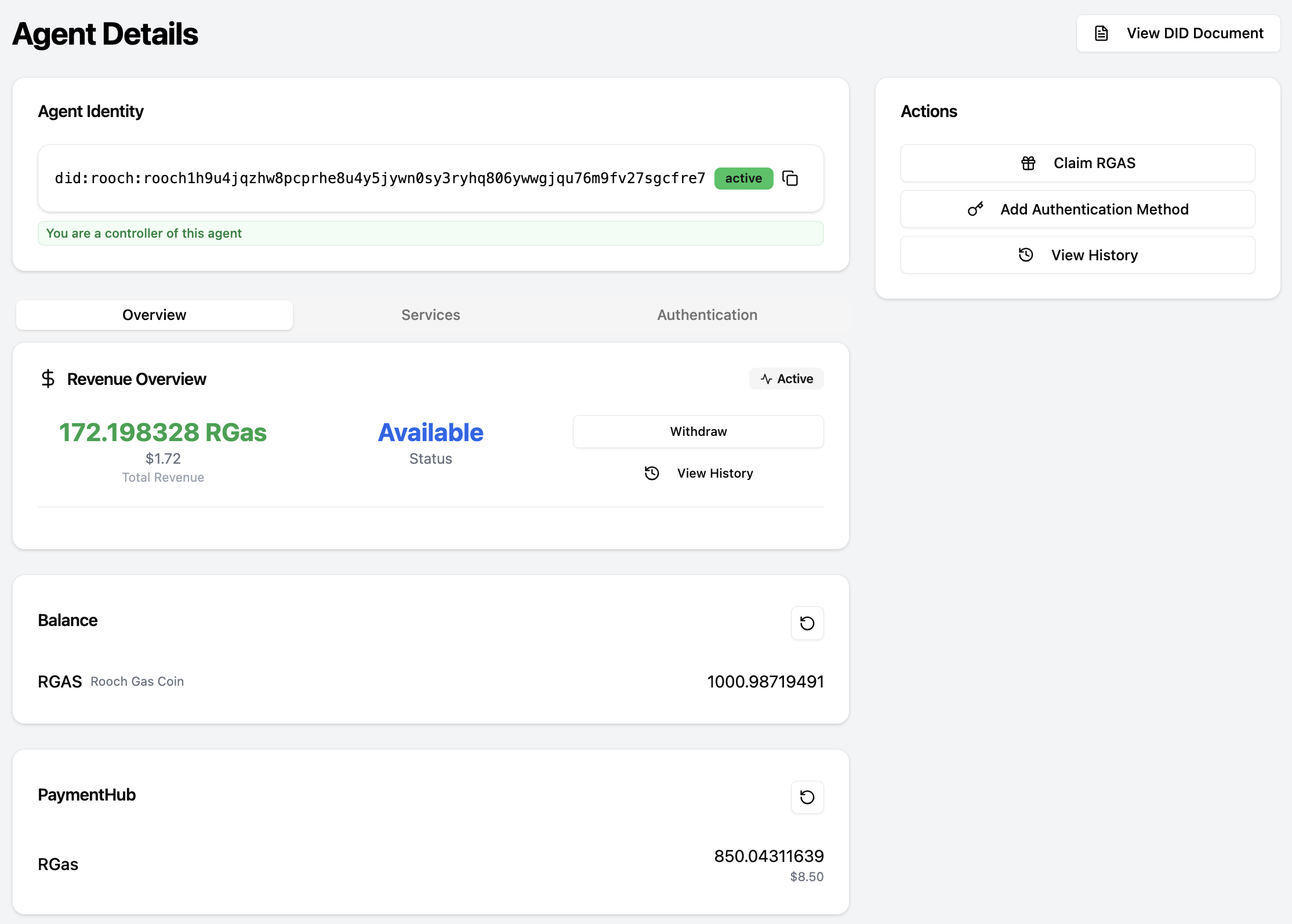1292x924 pixels.
Task: Copy the agent DID to clipboard
Action: point(790,178)
